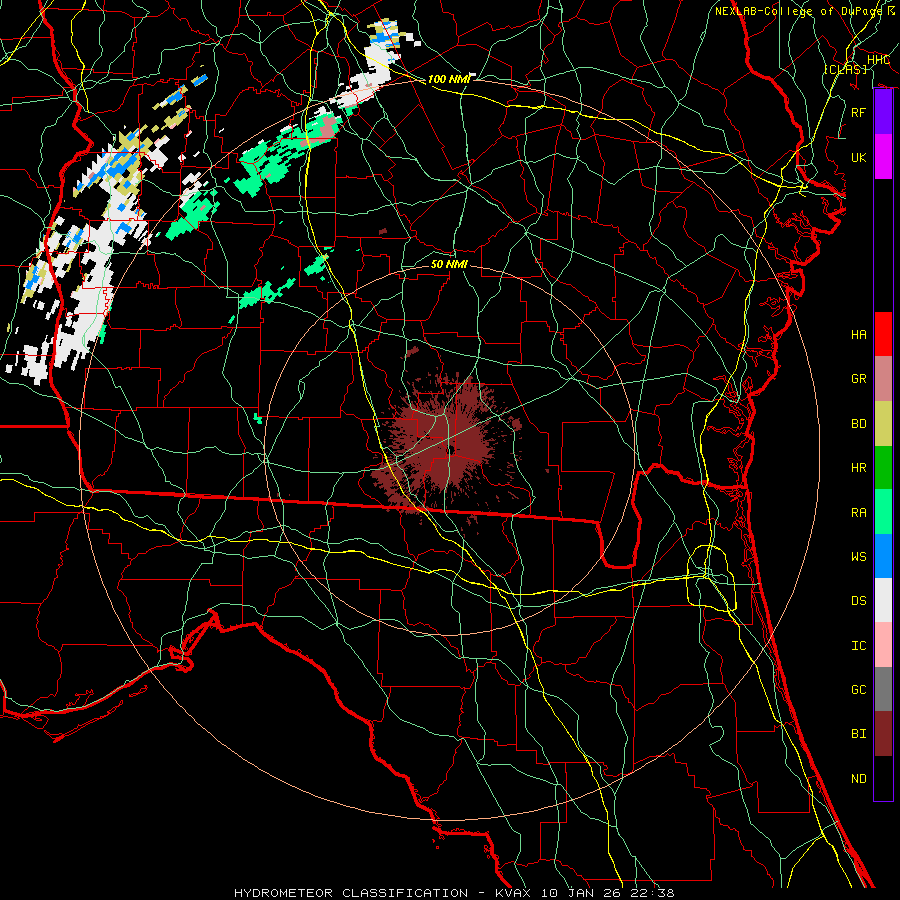The width and height of the screenshot is (900, 900).
Task: Select the IC light pink legend swatch
Action: [x=883, y=645]
